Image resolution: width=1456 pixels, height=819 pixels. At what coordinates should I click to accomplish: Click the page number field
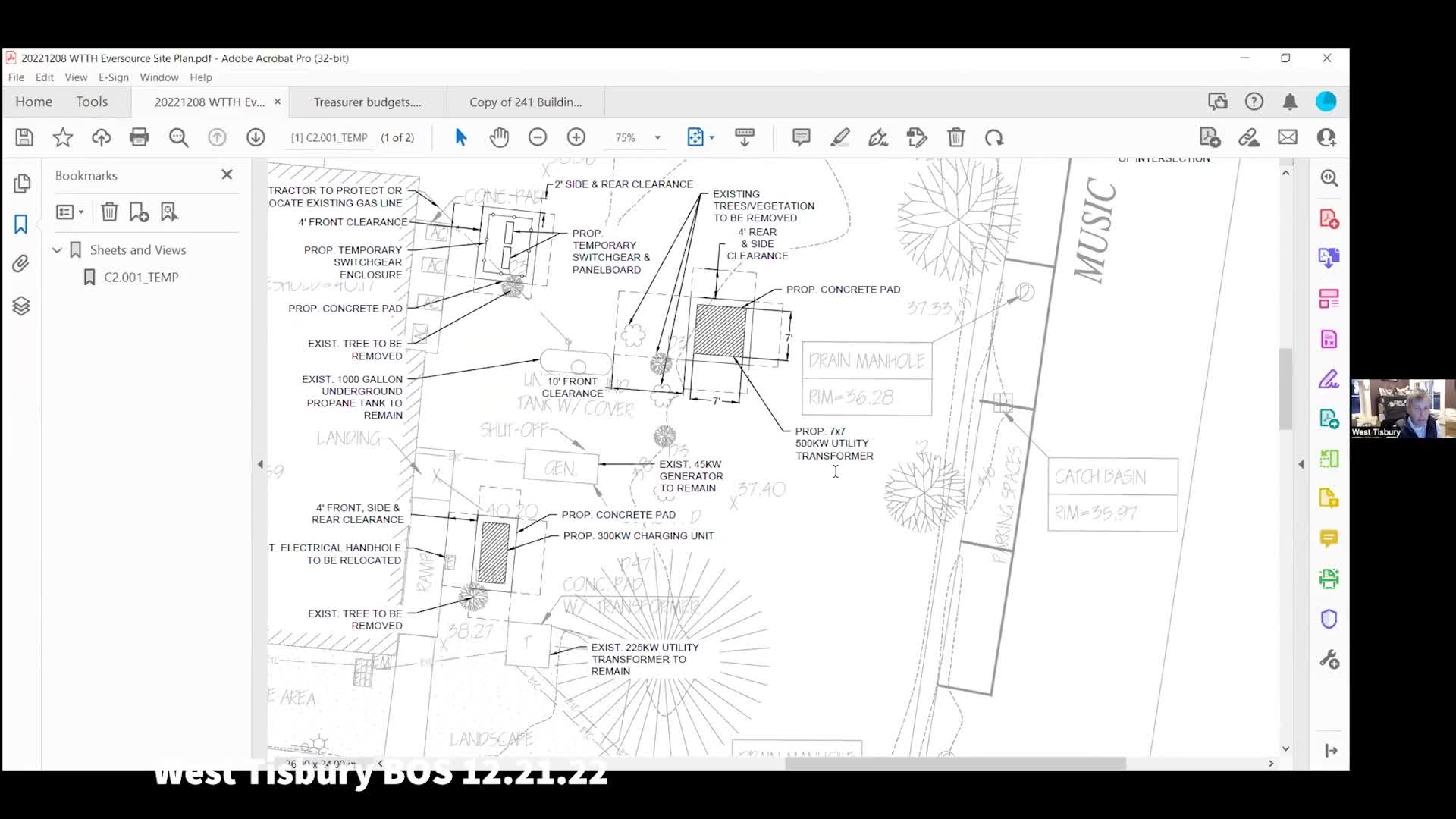point(329,137)
